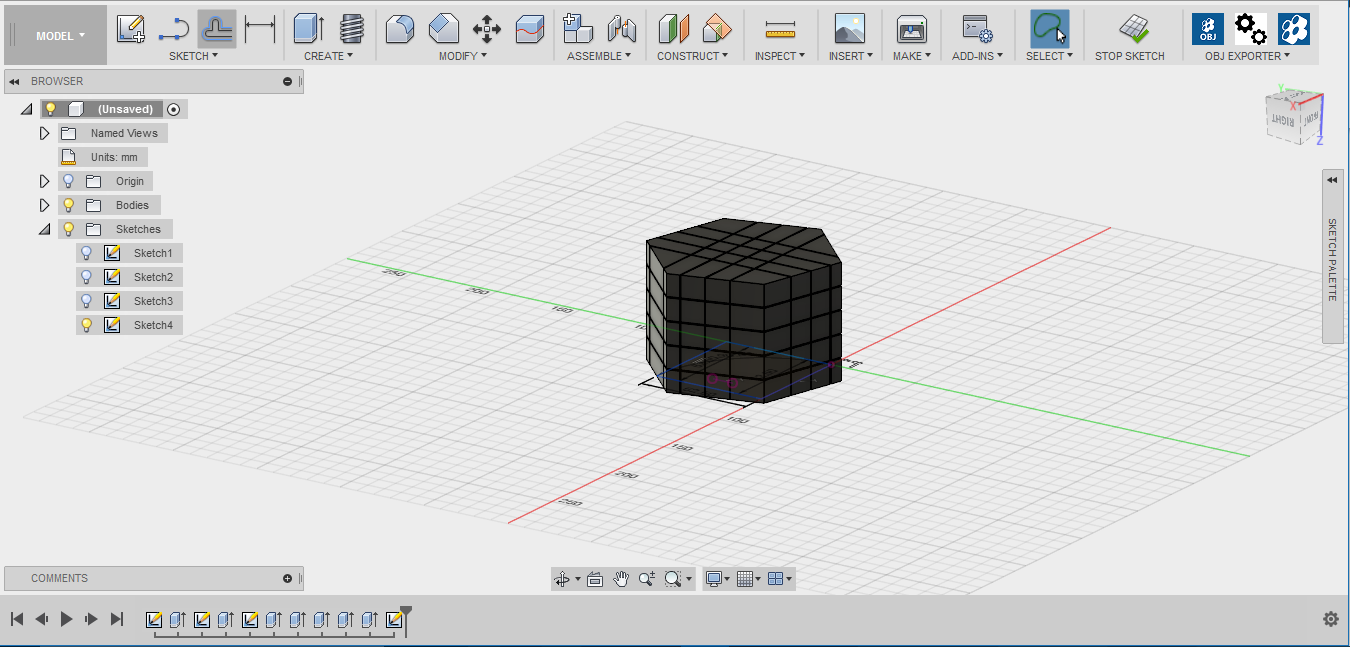Collapse the BROWSER panel with its arrows

pos(15,81)
